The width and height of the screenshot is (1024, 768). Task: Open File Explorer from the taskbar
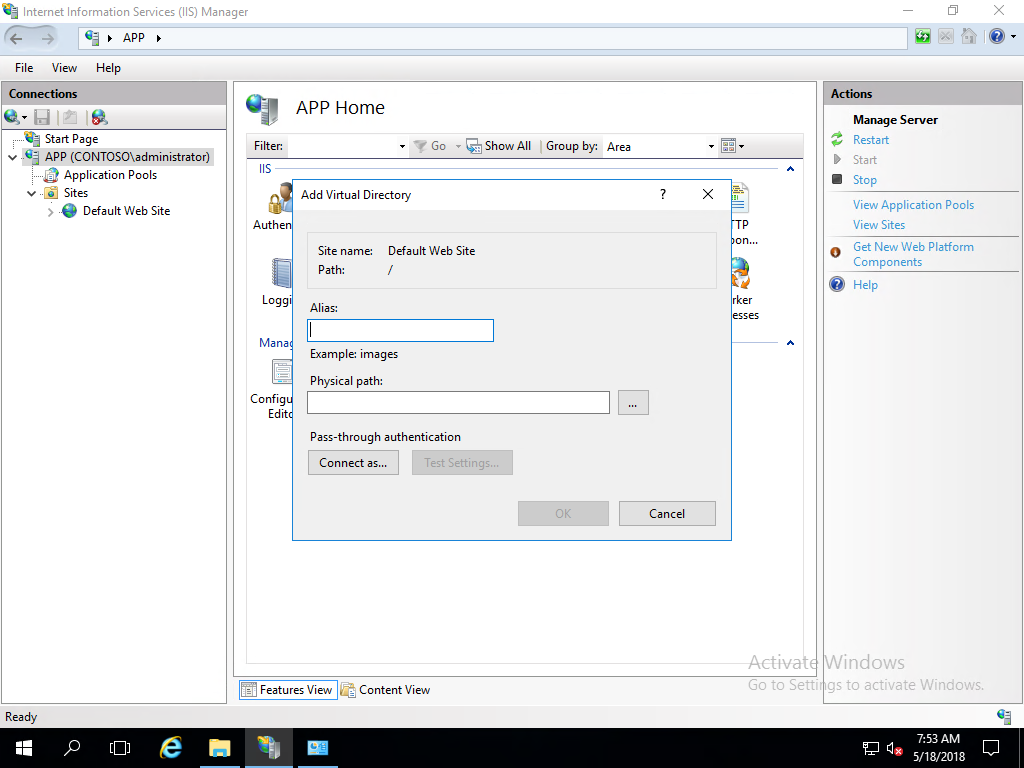[220, 747]
